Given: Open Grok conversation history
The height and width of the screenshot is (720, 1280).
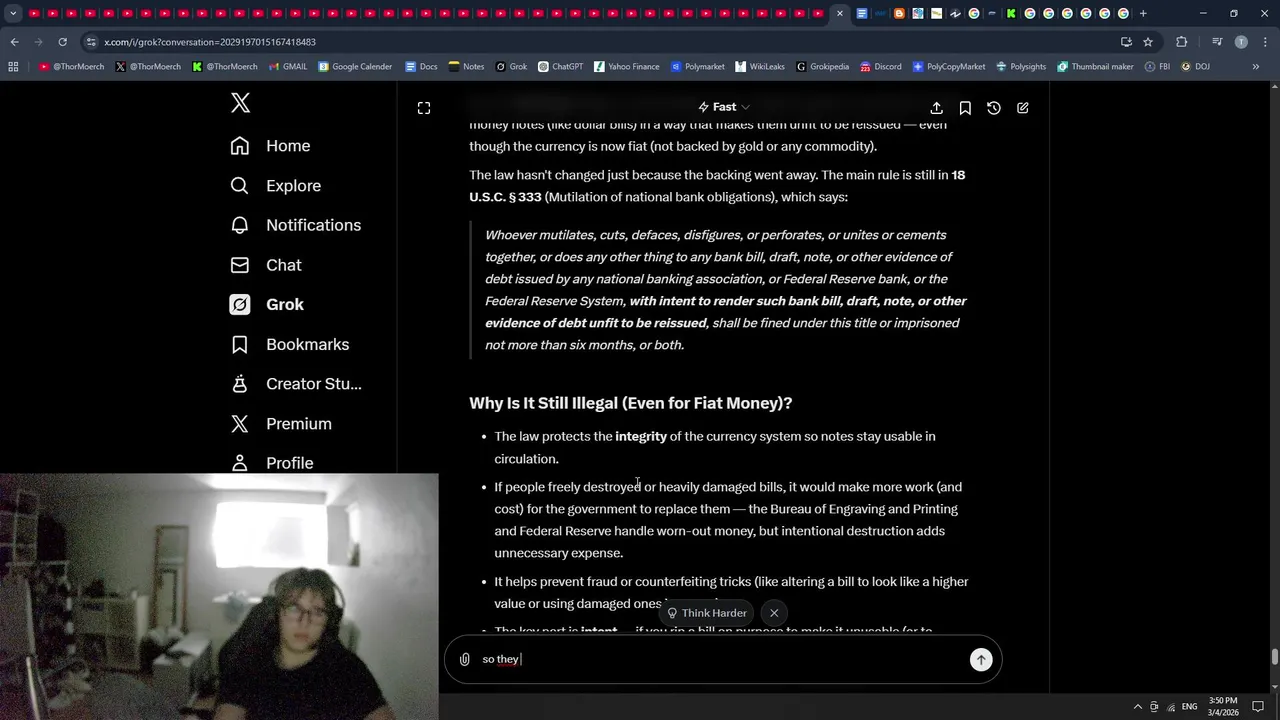Looking at the screenshot, I should [x=994, y=108].
